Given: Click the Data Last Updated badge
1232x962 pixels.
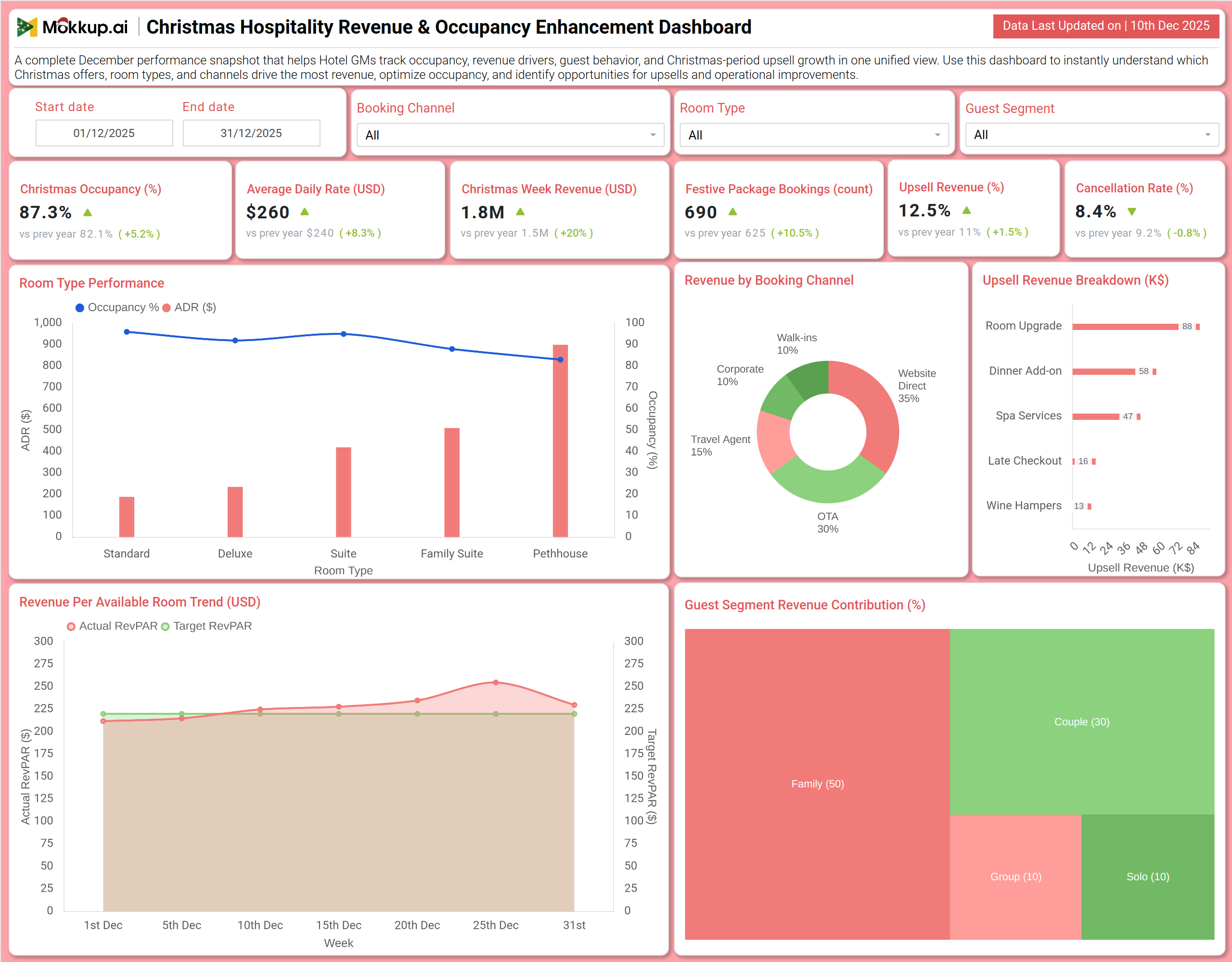Looking at the screenshot, I should tap(1105, 26).
